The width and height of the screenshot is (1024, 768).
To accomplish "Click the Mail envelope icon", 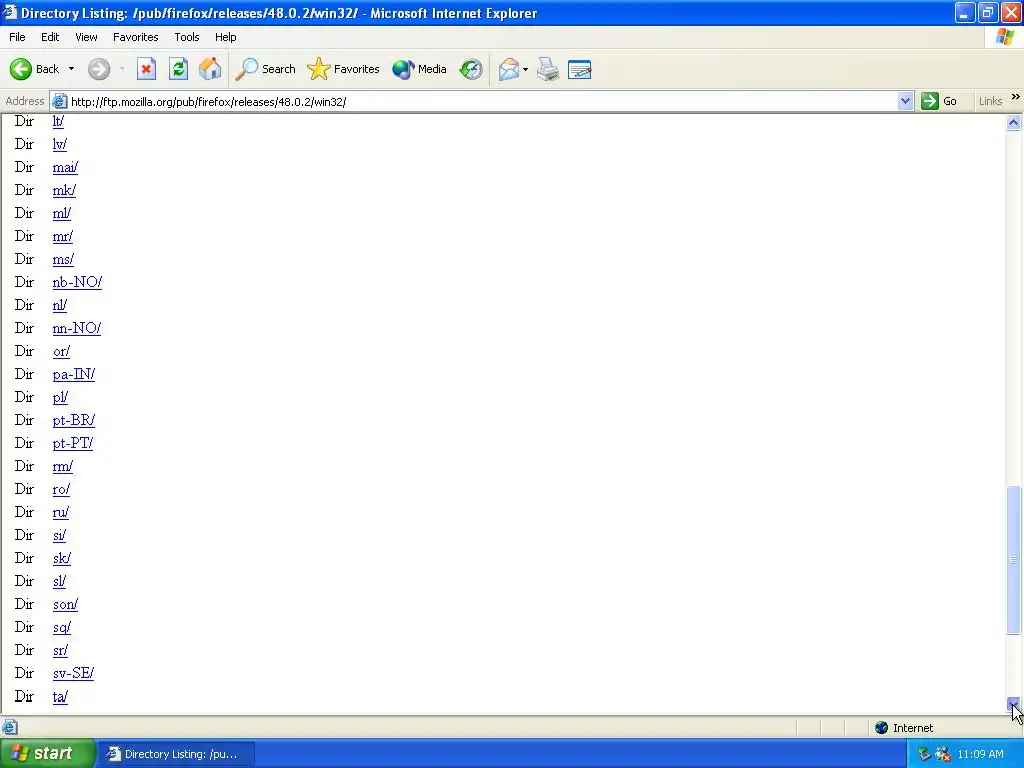I will (509, 69).
